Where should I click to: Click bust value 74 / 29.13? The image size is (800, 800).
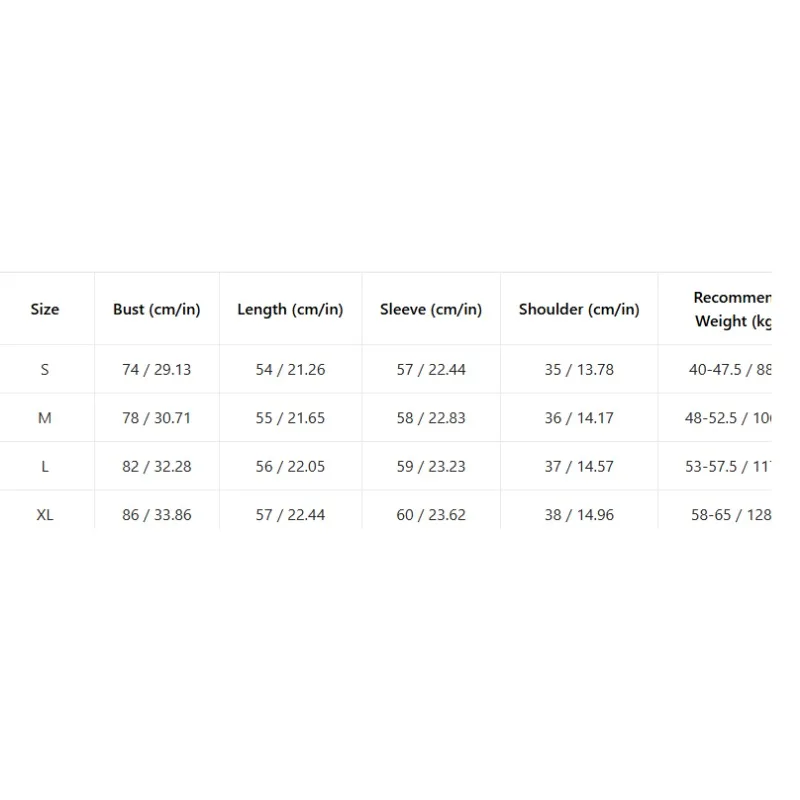click(157, 369)
